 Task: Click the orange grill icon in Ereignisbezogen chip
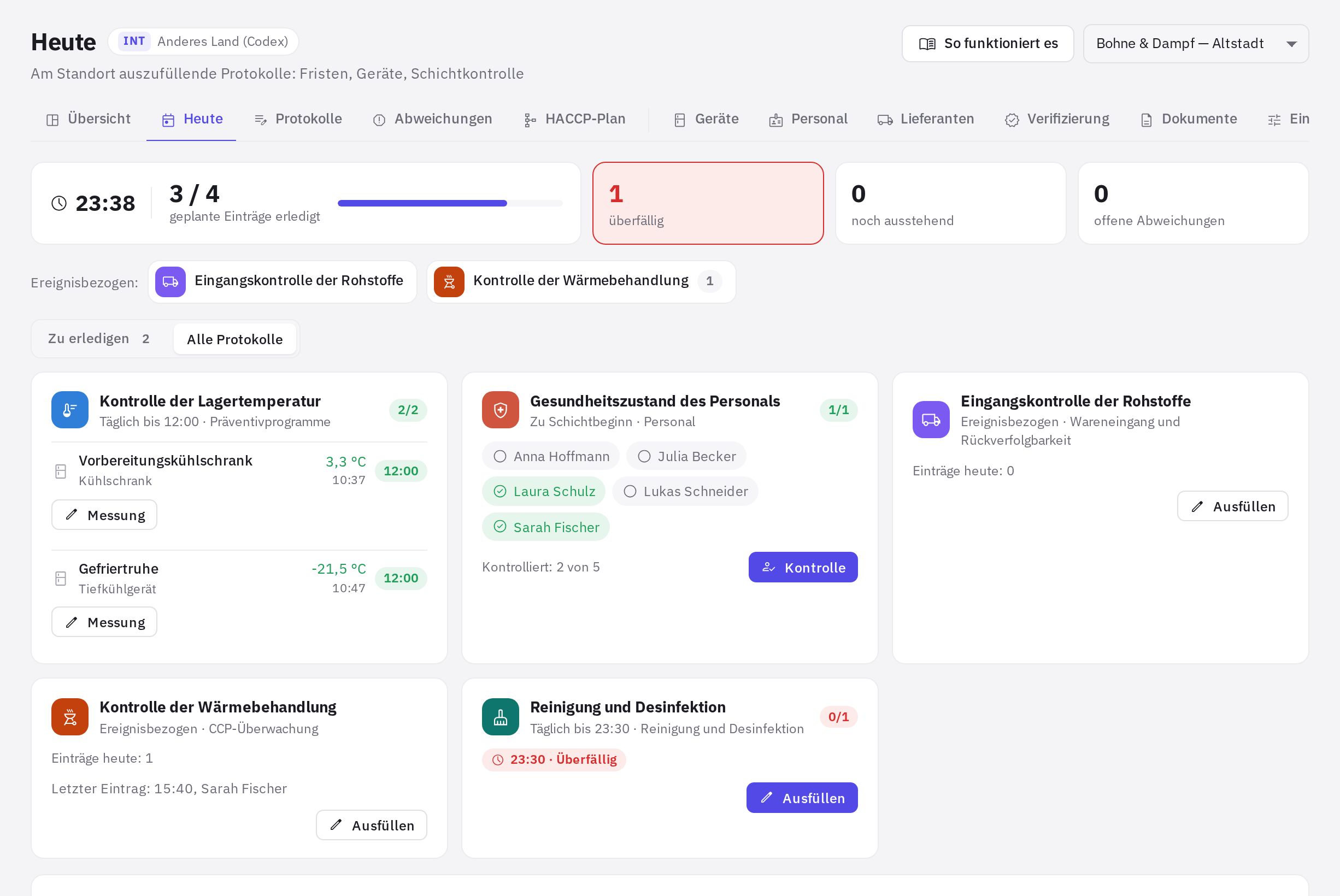449,282
